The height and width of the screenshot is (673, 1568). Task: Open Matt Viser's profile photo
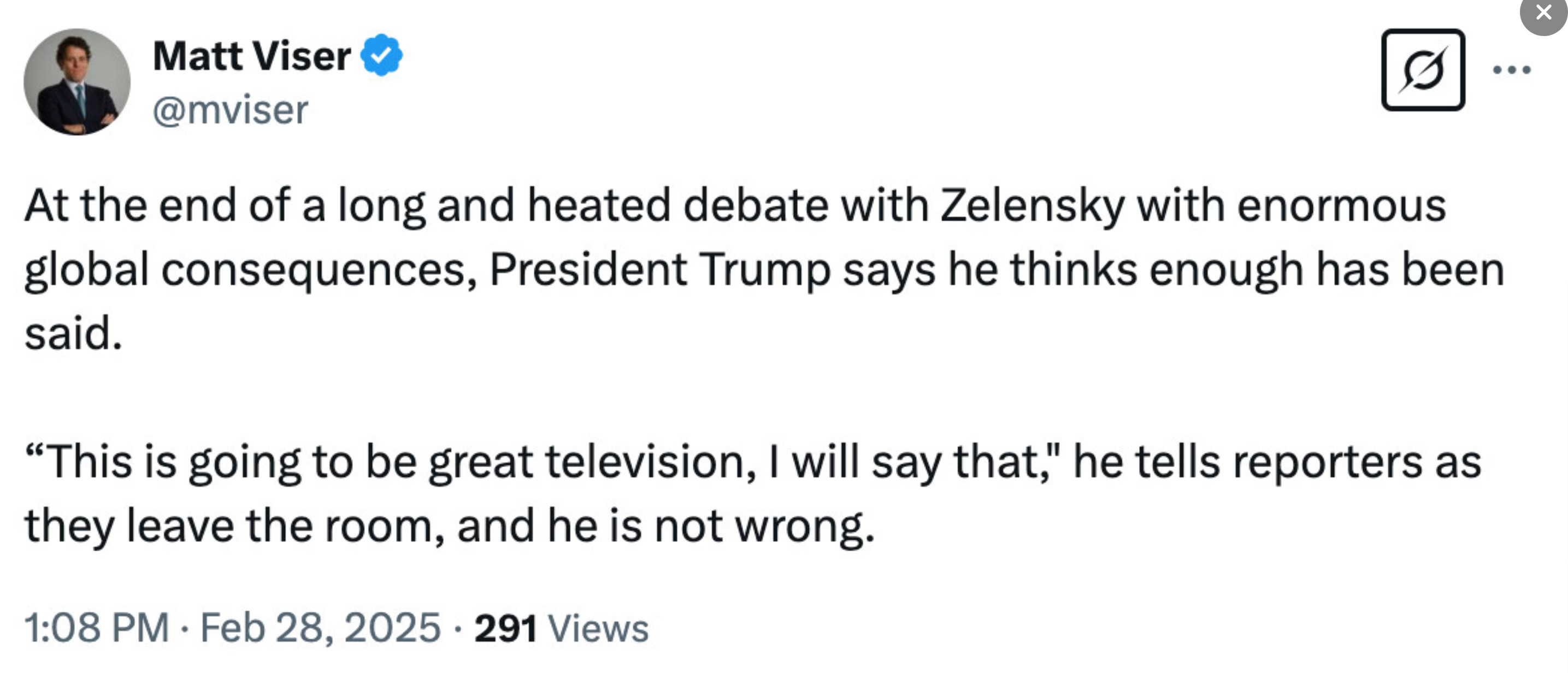point(76,81)
